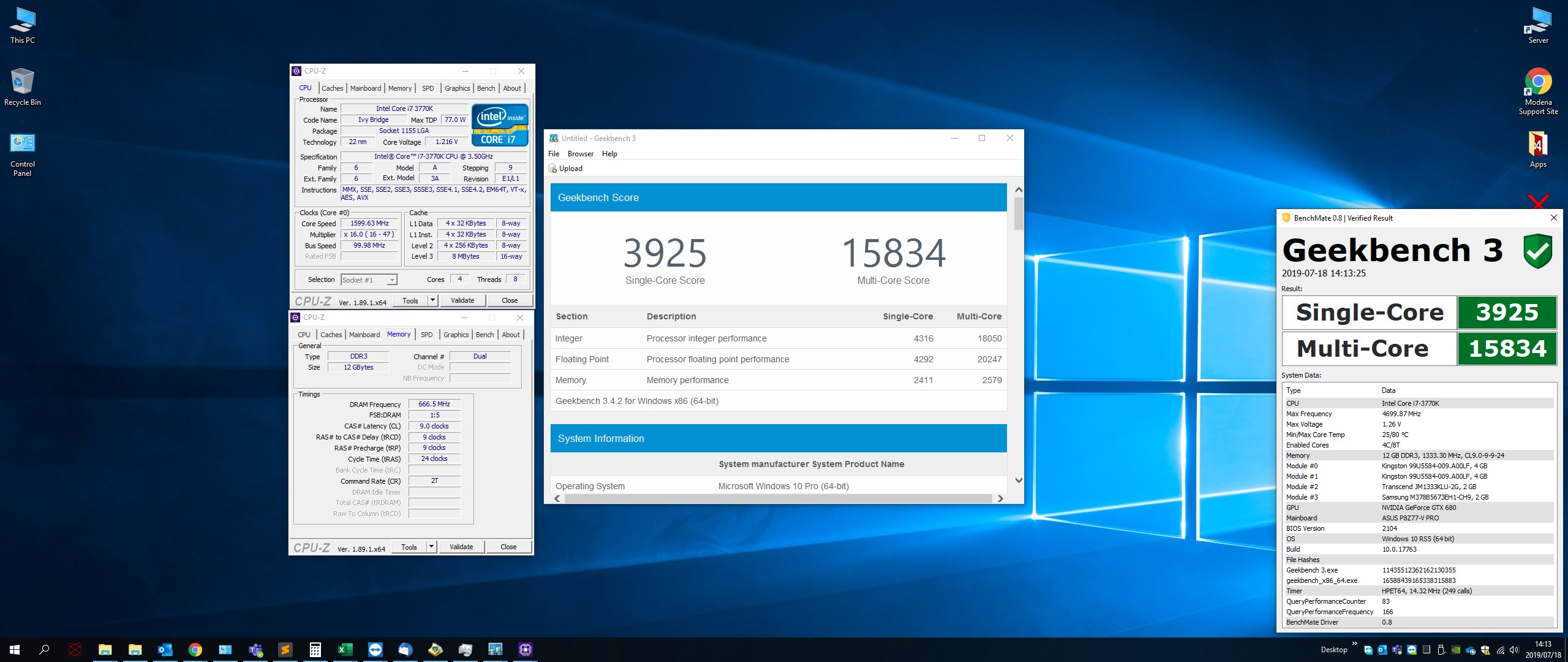Image resolution: width=1568 pixels, height=662 pixels.
Task: Open the Socket #1 selection combo box
Action: 369,280
